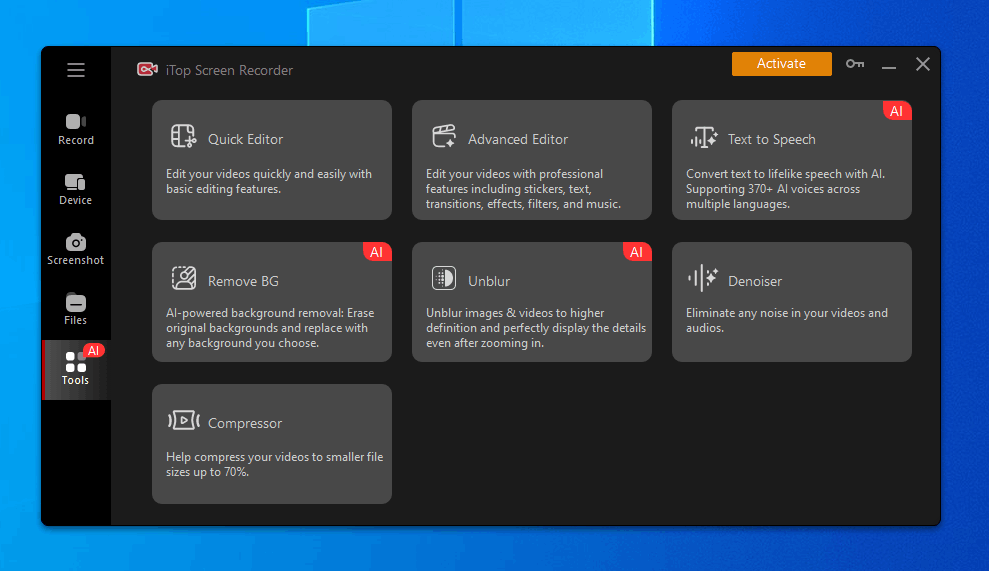Viewport: 989px width, 571px height.
Task: Click the Unblur icon
Action: (x=444, y=278)
